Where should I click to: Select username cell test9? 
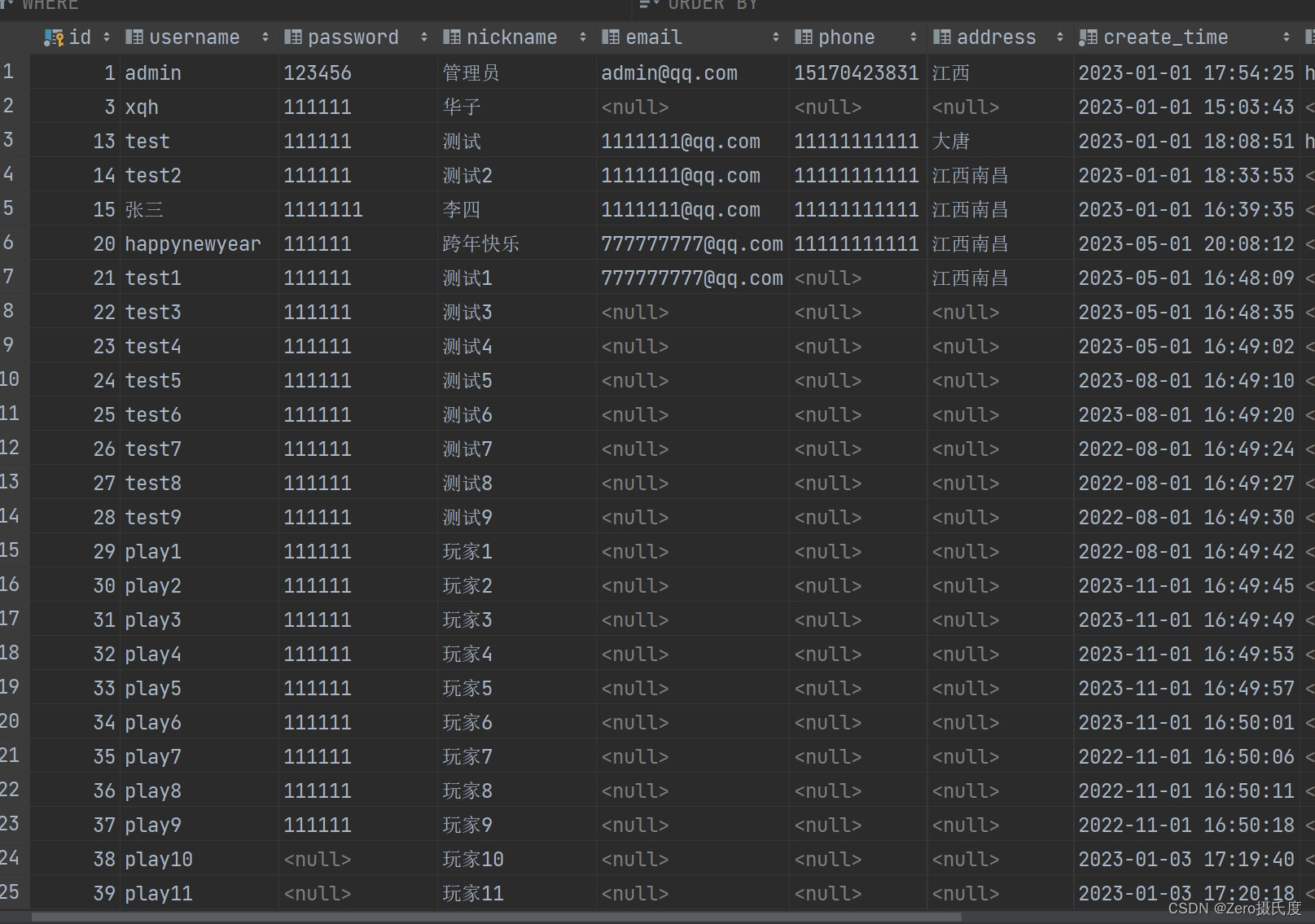point(198,518)
